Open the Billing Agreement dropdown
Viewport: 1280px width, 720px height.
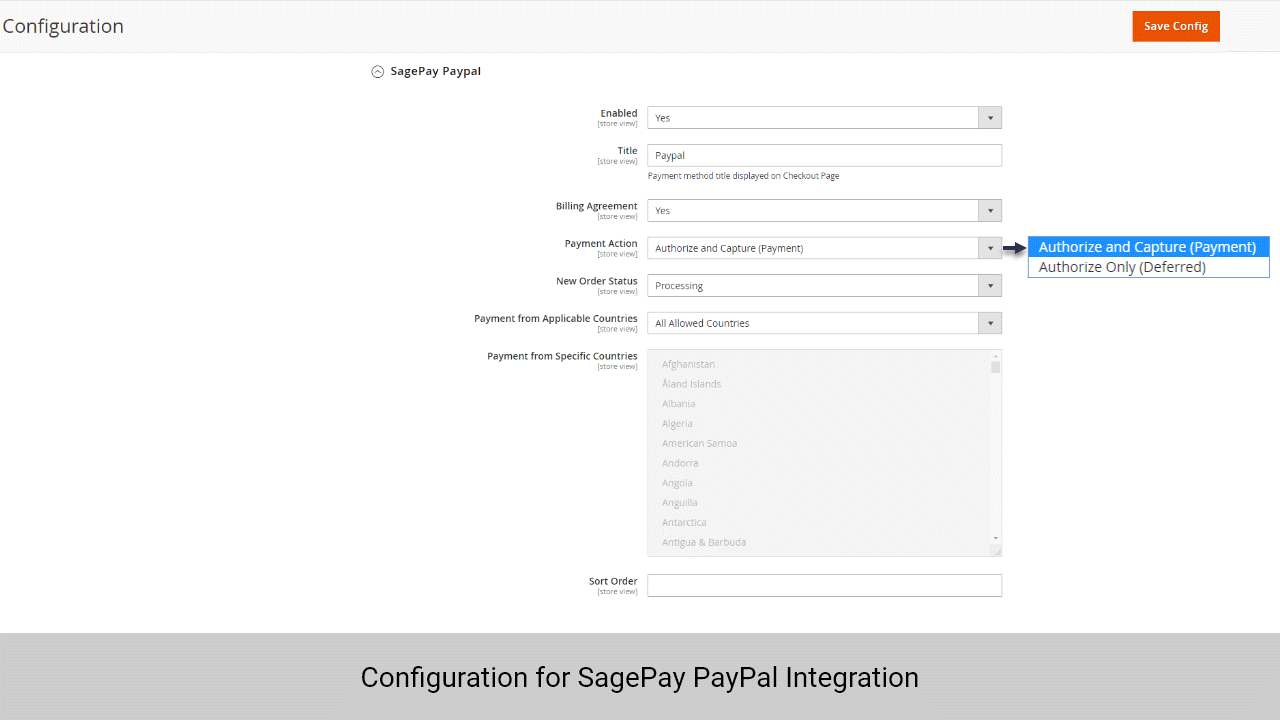click(824, 211)
